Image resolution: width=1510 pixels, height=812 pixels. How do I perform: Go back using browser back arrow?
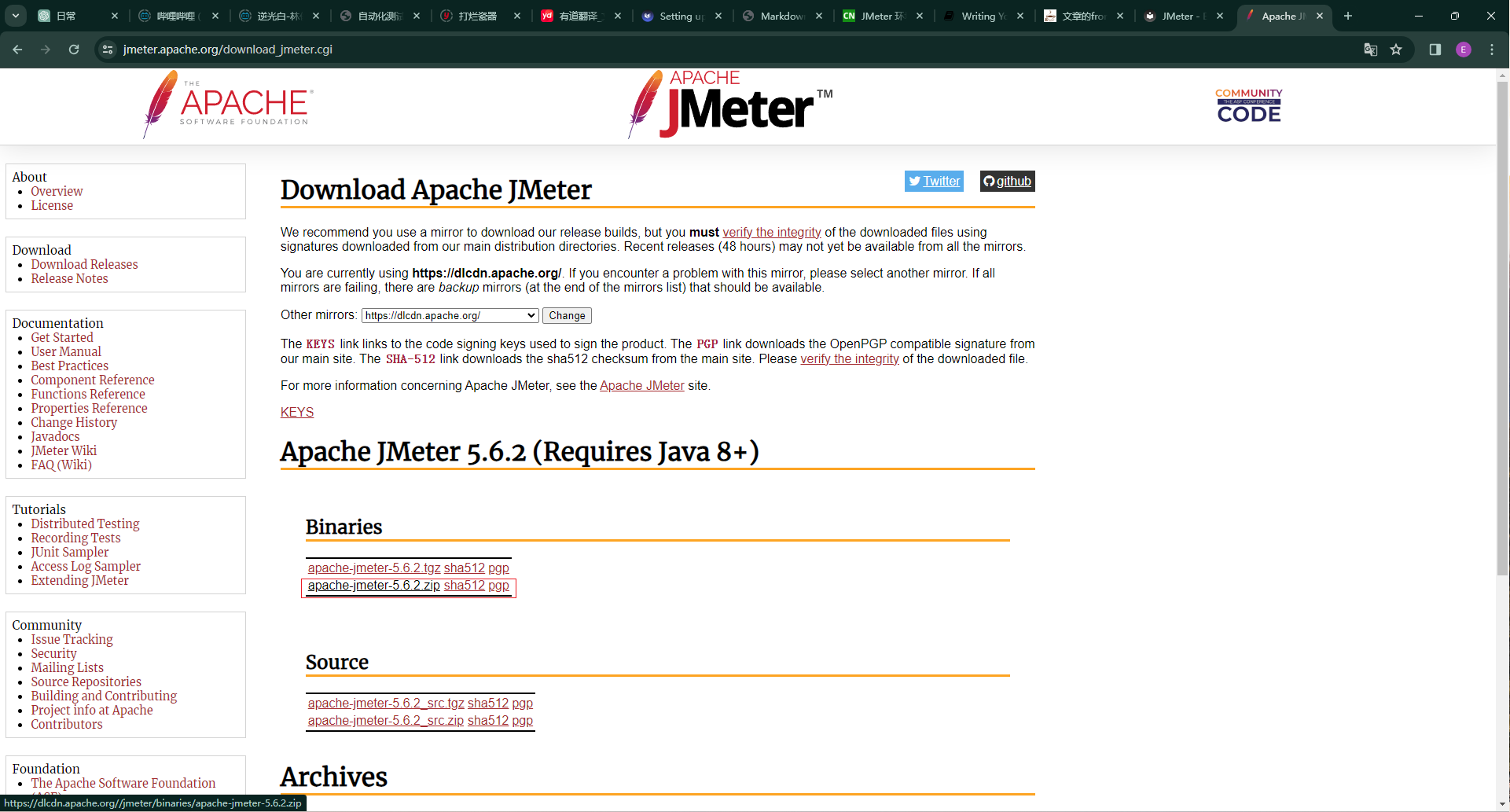tap(17, 50)
